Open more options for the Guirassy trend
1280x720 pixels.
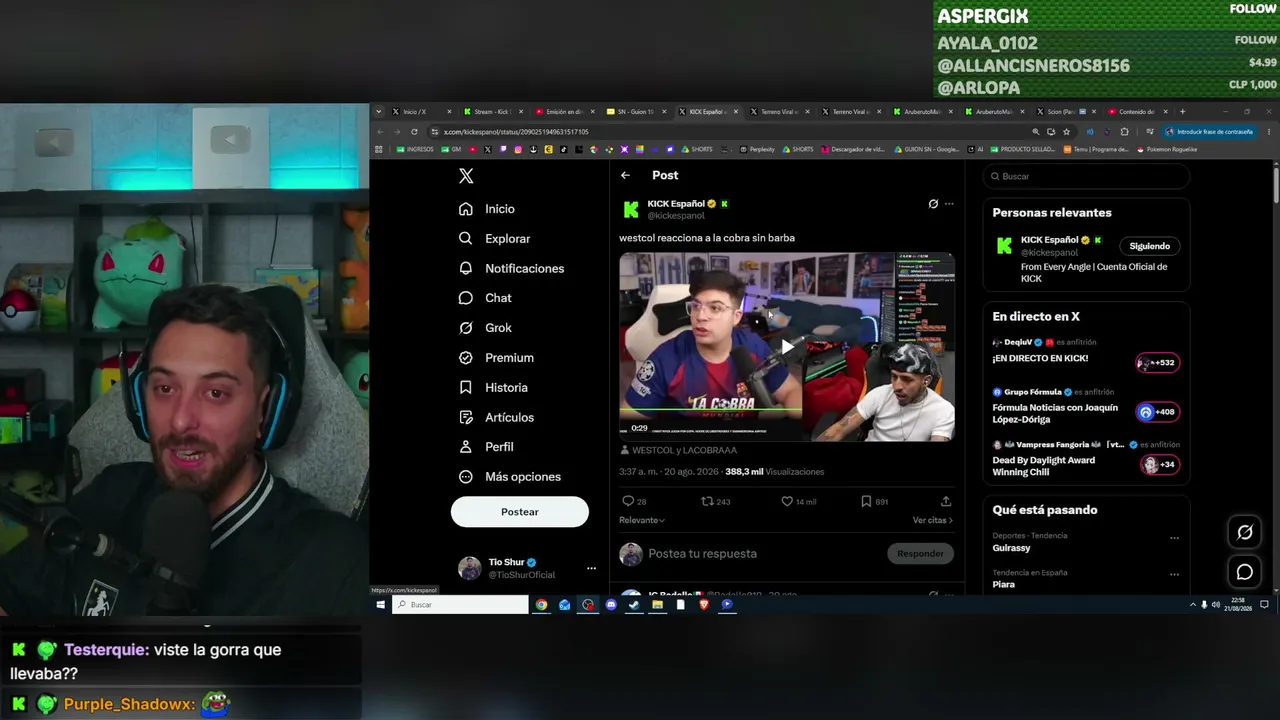click(x=1174, y=537)
